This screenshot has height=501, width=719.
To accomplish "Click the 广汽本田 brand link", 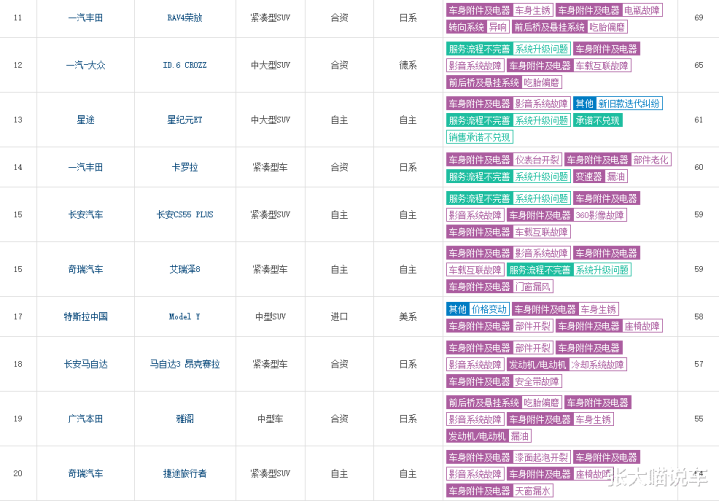I will 85,418.
